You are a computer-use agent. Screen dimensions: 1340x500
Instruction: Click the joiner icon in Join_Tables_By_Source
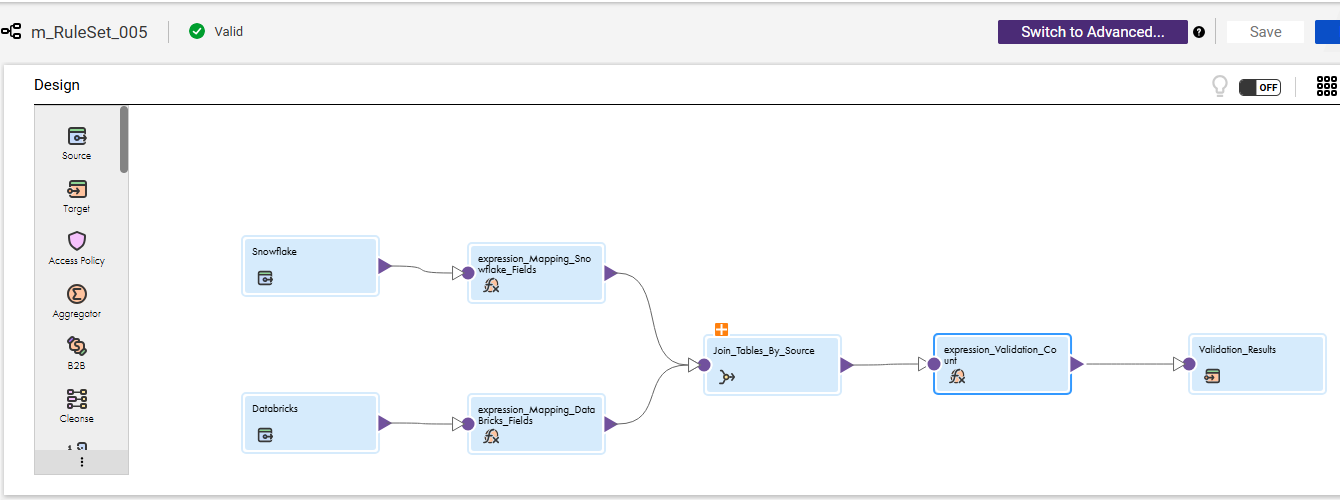(727, 377)
